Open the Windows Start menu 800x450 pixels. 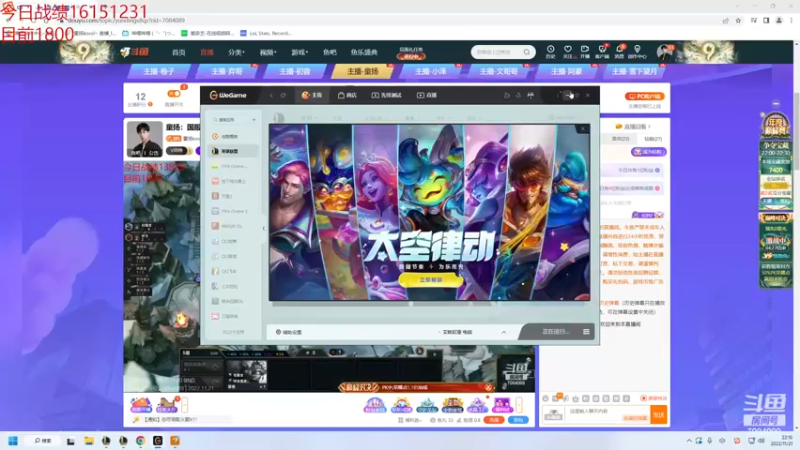(13, 441)
